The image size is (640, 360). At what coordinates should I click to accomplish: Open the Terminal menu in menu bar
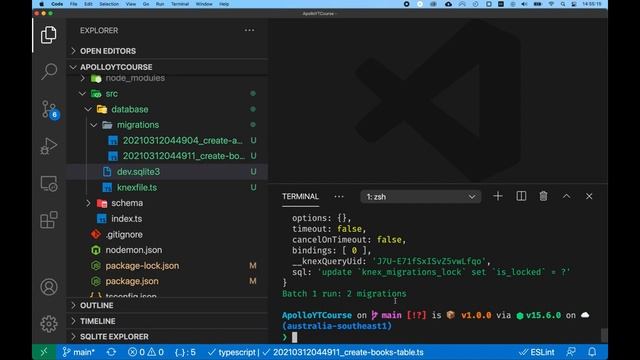[180, 4]
